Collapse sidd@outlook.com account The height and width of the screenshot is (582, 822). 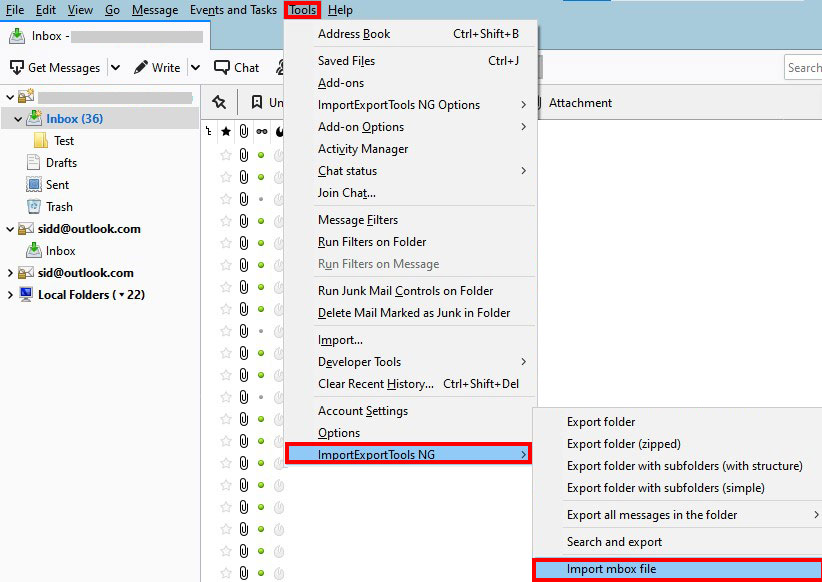pos(10,229)
